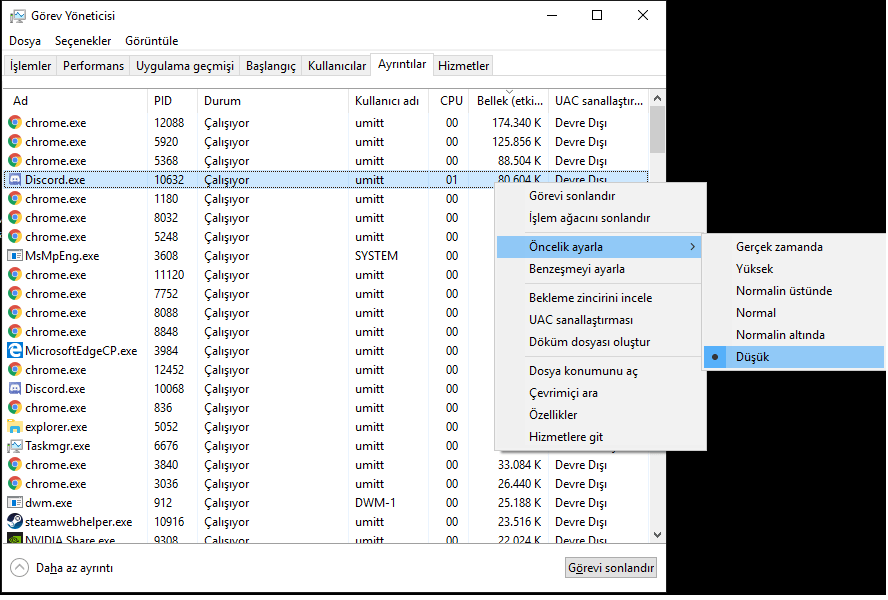Choose Döküm dosyası oluştur
Screen dimensions: 888x600
coord(600,342)
